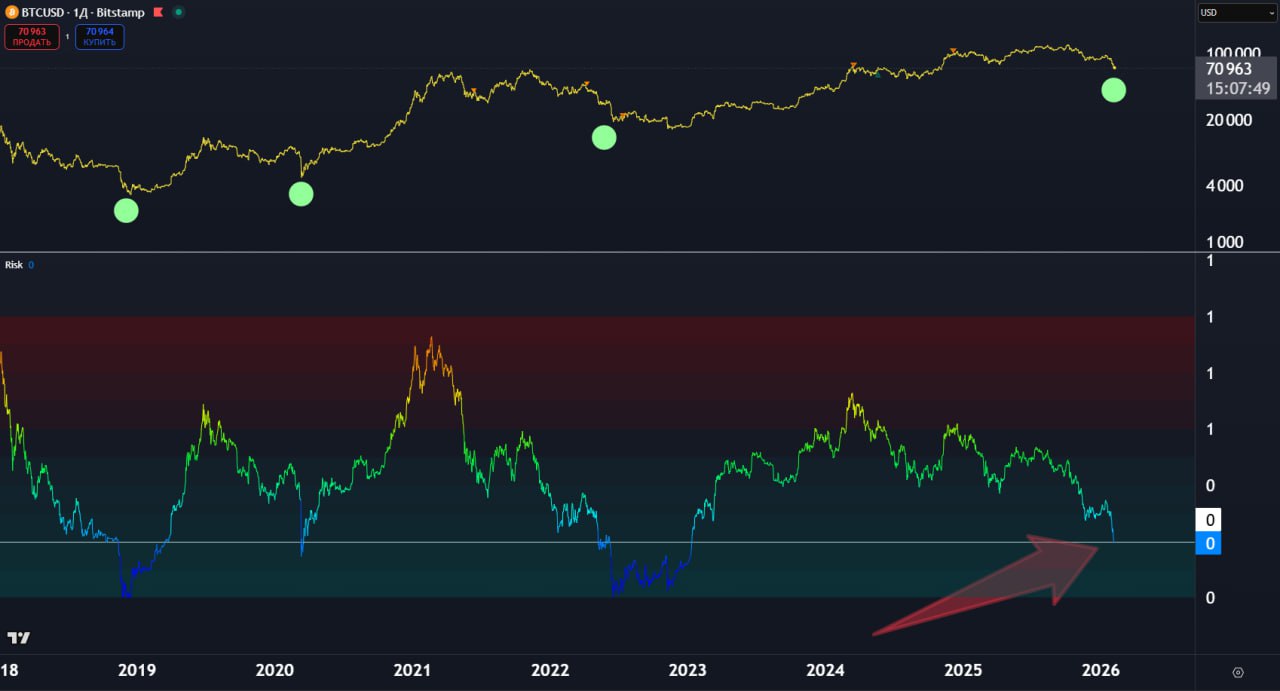
Task: Click the 2024 label on time axis
Action: 825,670
